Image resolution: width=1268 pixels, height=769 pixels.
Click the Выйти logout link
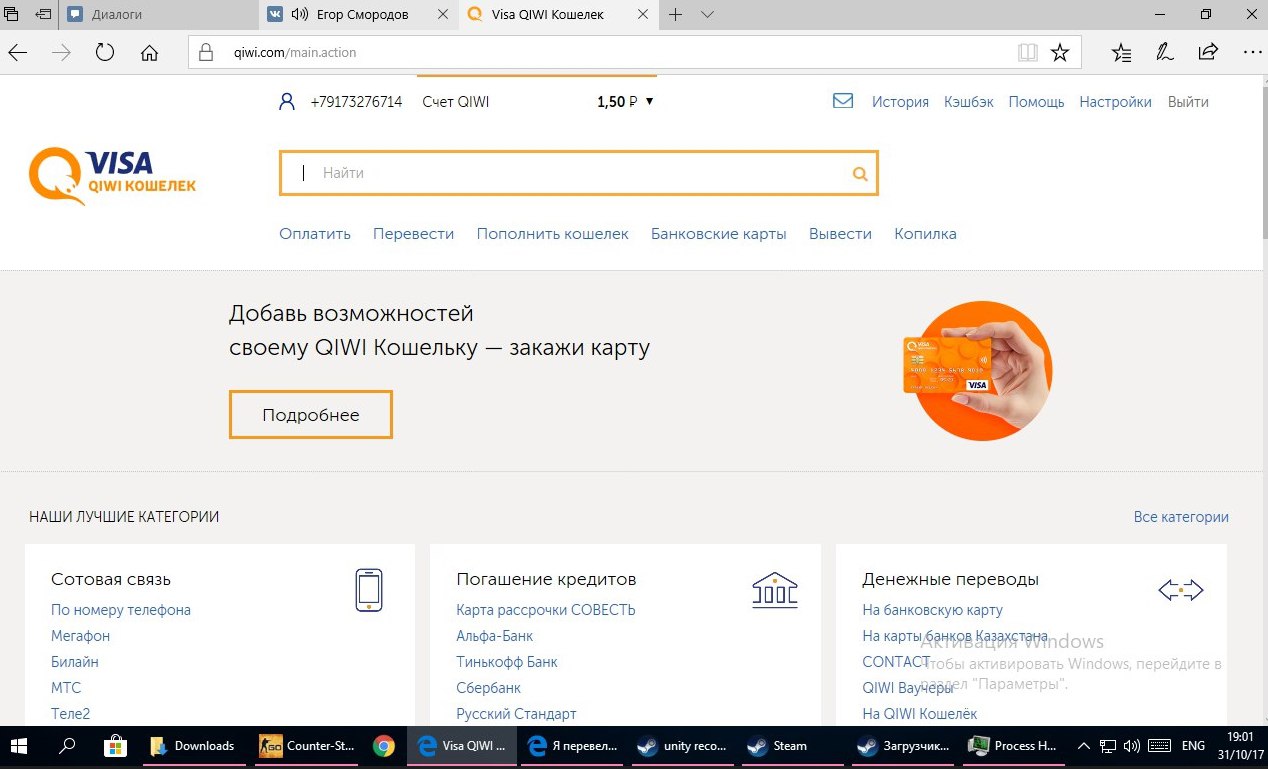(x=1188, y=102)
